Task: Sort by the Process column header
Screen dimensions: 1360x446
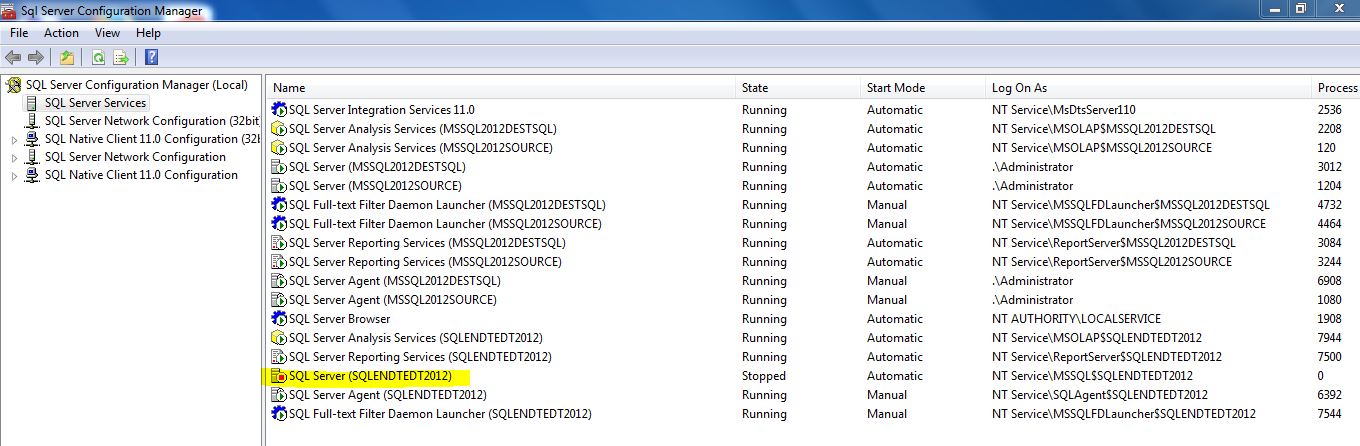Action: [1337, 88]
